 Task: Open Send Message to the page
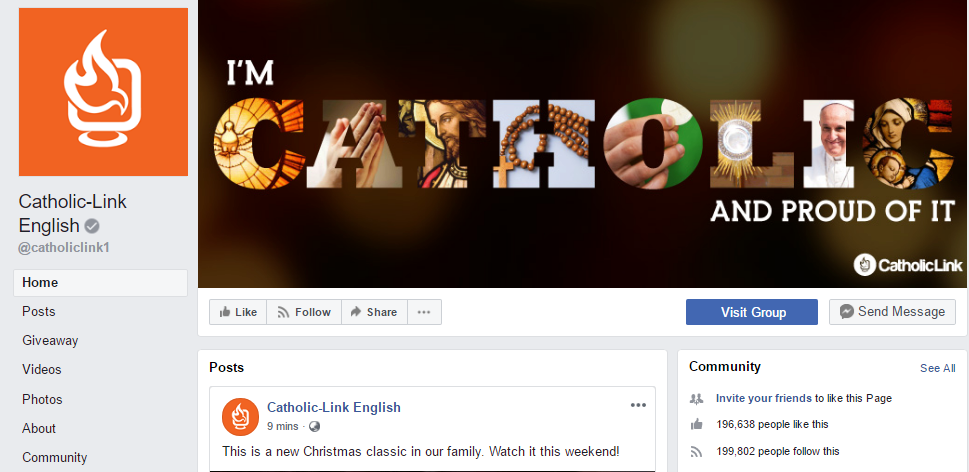click(892, 312)
